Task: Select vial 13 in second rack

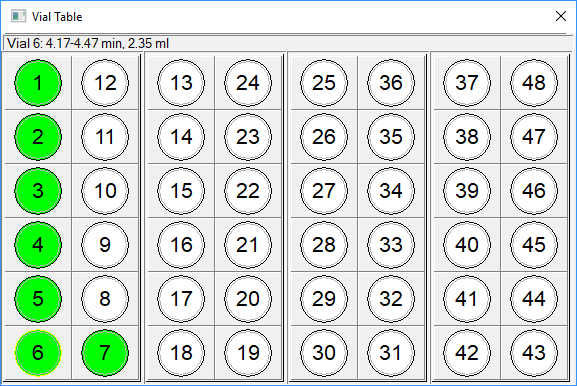Action: (181, 83)
